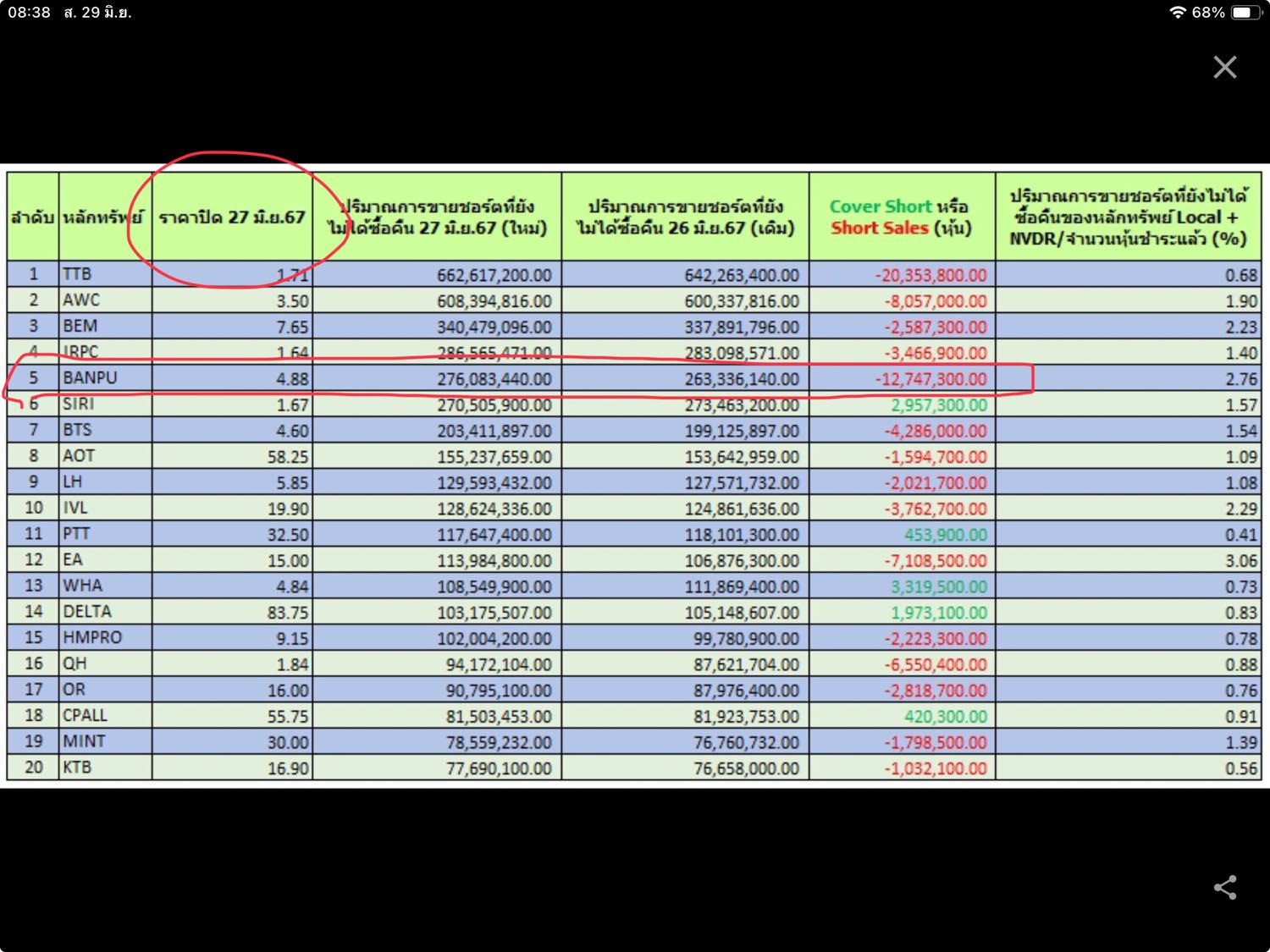Click the closing price 83.75 for DELTA
Screen dimensions: 1270x952
[x=289, y=613]
